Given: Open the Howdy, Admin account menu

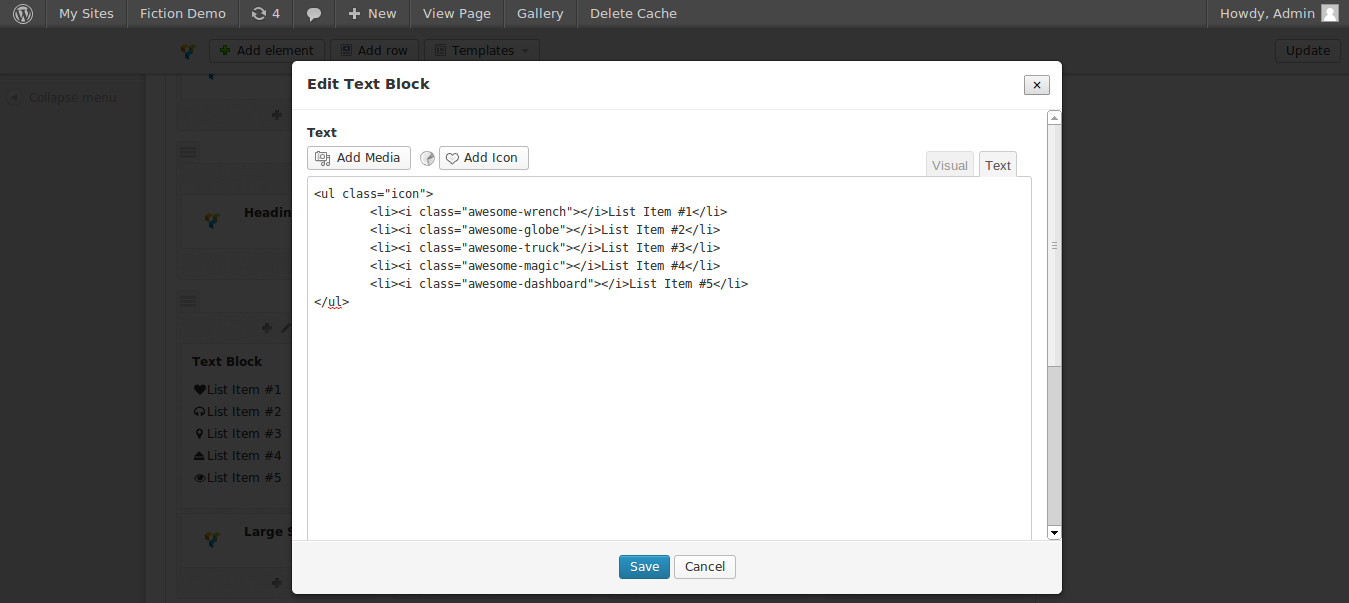Looking at the screenshot, I should (x=1278, y=14).
